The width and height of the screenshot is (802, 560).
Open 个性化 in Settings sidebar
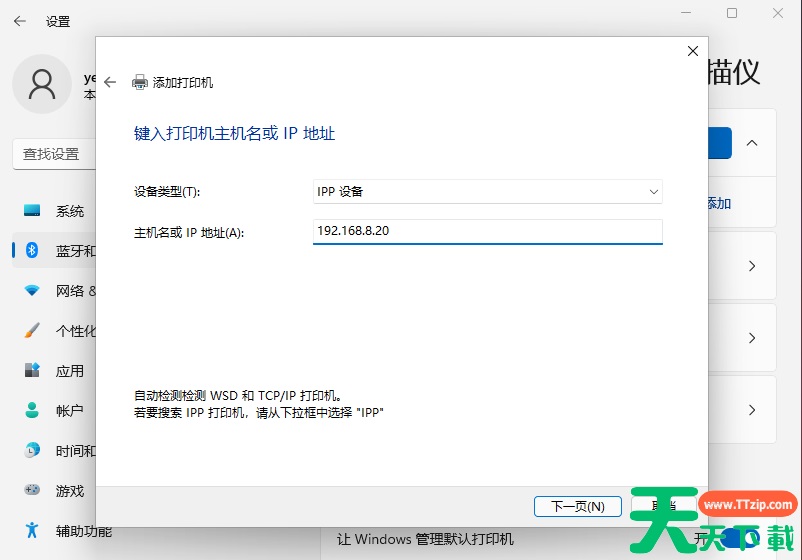[x=54, y=331]
